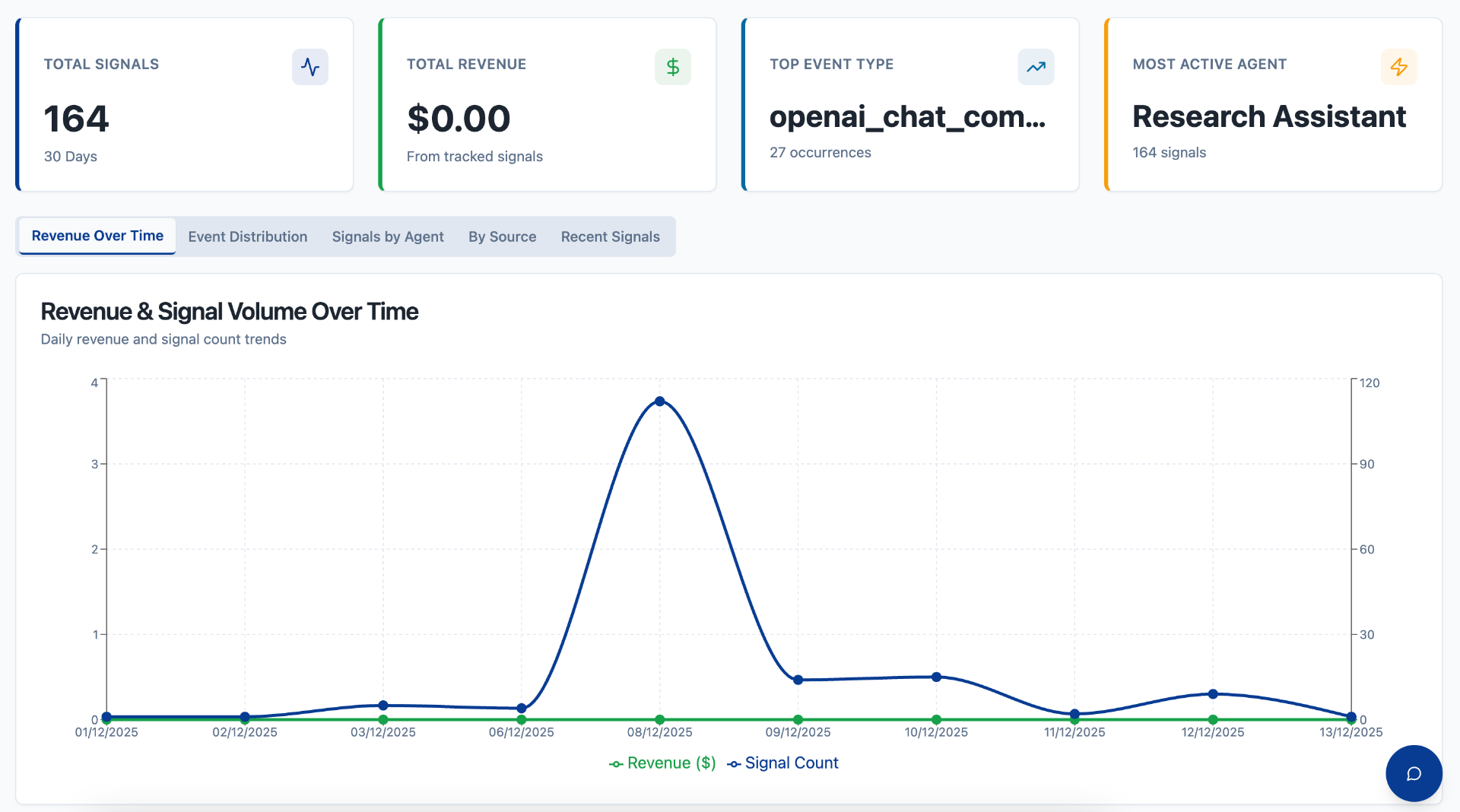Image resolution: width=1460 pixels, height=812 pixels.
Task: Click the Signal Count data point at 09/12/2025
Action: pos(798,680)
